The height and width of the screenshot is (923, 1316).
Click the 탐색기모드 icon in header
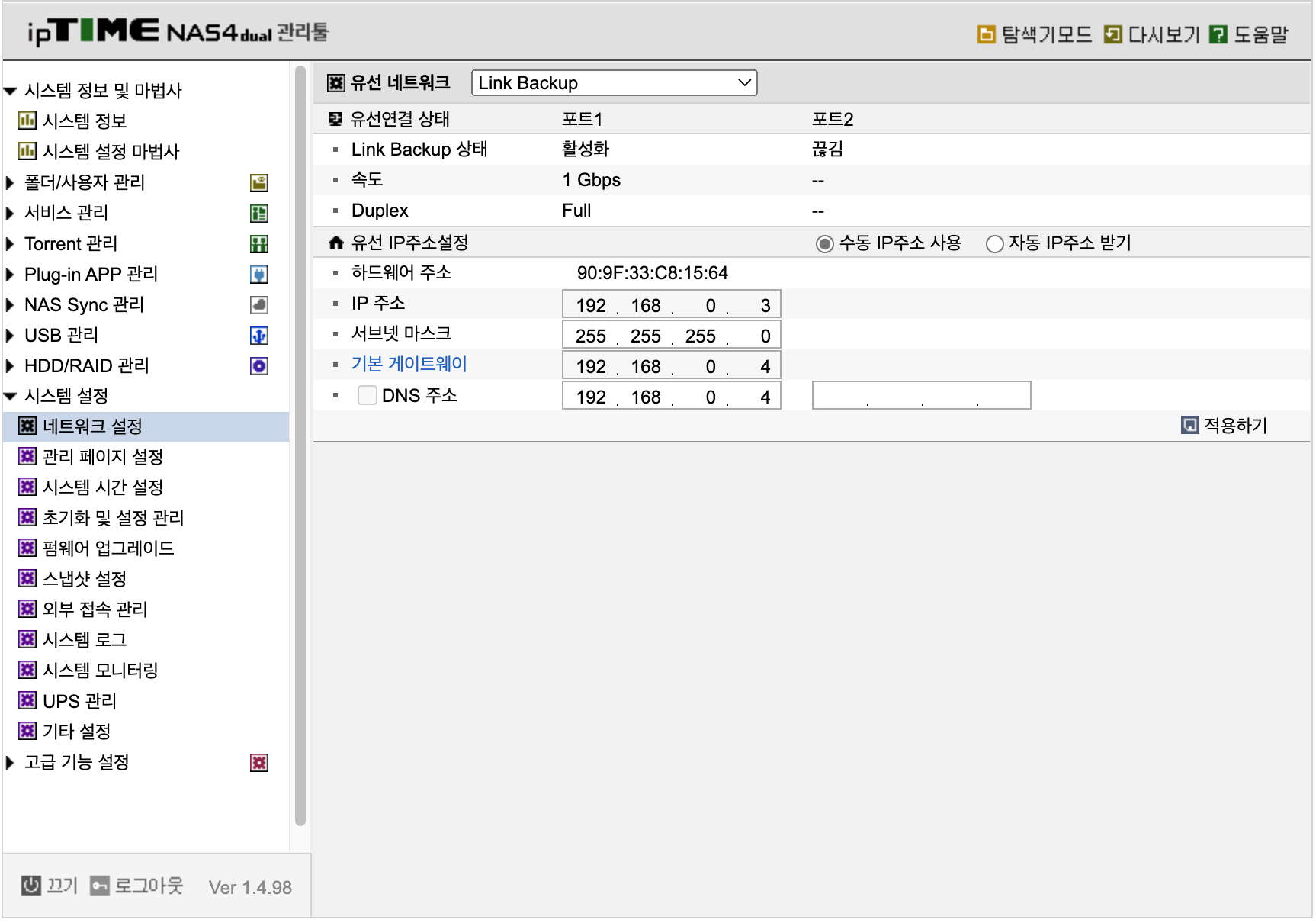[986, 34]
